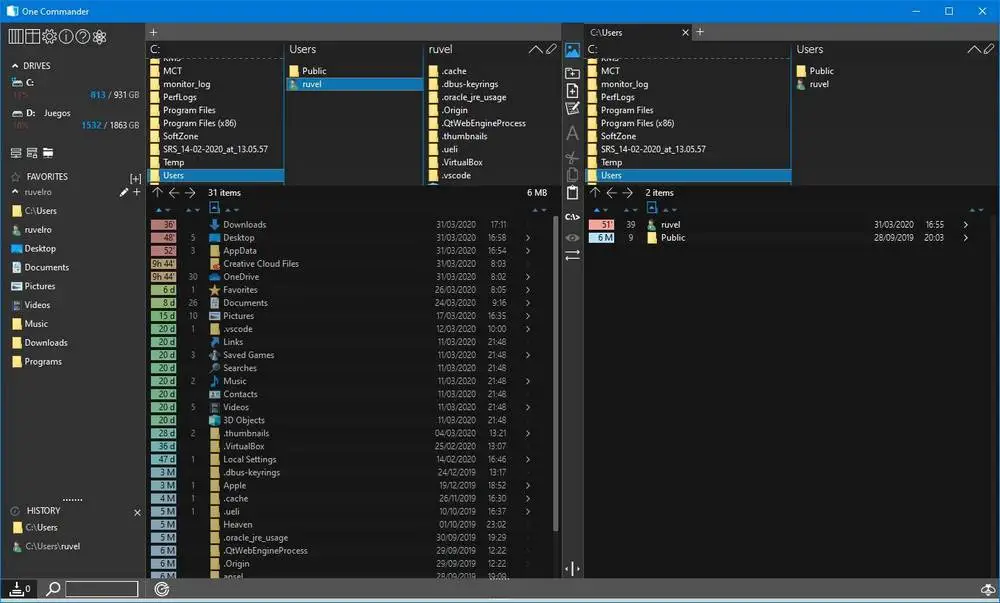Click the circular refresh icon in bottom bar
The image size is (1000, 603).
pyautogui.click(x=161, y=590)
